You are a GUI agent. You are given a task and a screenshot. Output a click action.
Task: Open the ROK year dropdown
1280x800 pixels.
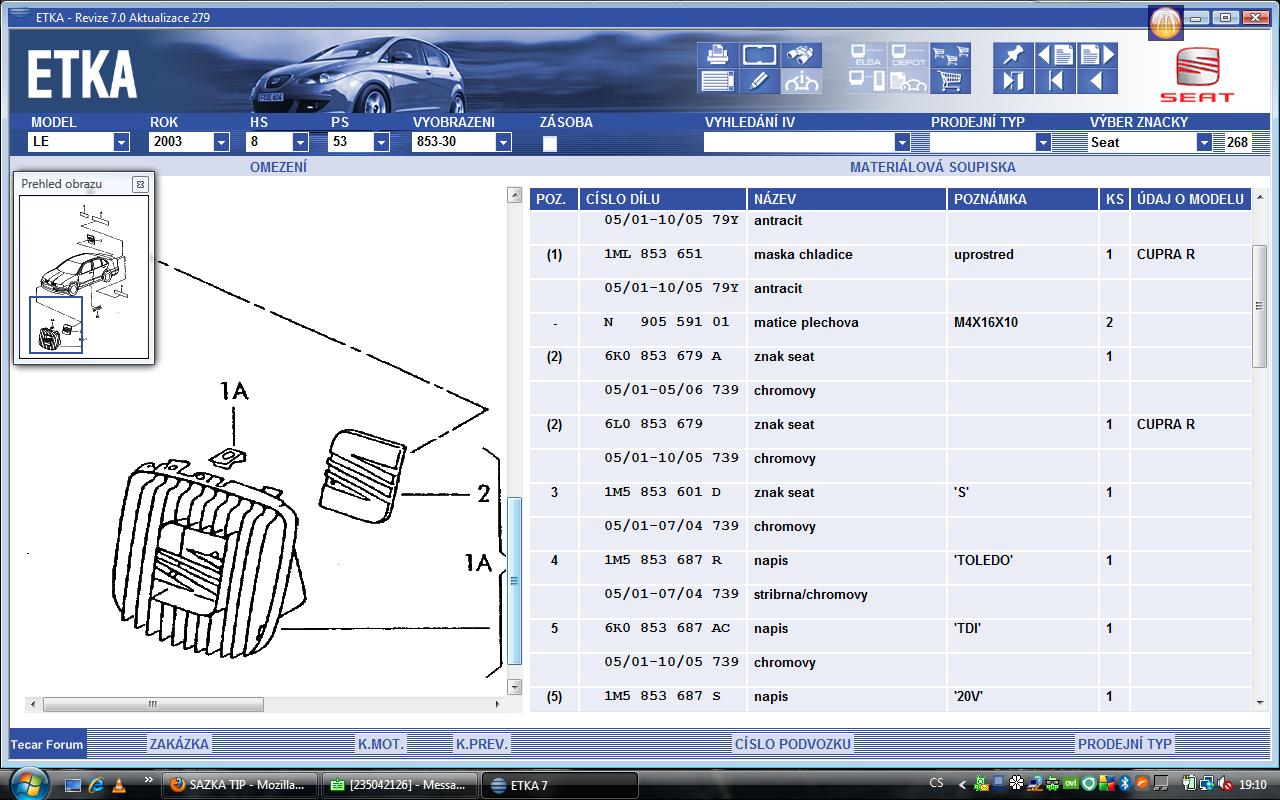[221, 142]
